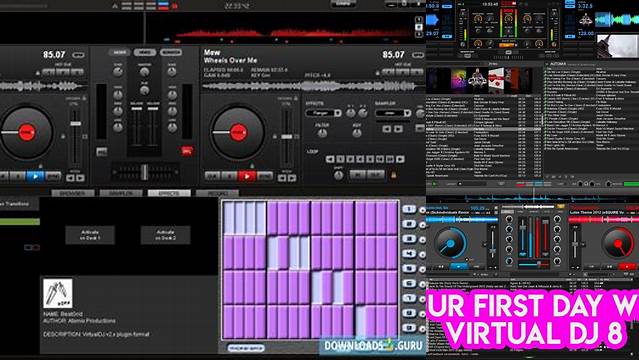Click the blue jog wheel on Virtual DJ 8 deck
The image size is (639, 360).
(x=450, y=243)
